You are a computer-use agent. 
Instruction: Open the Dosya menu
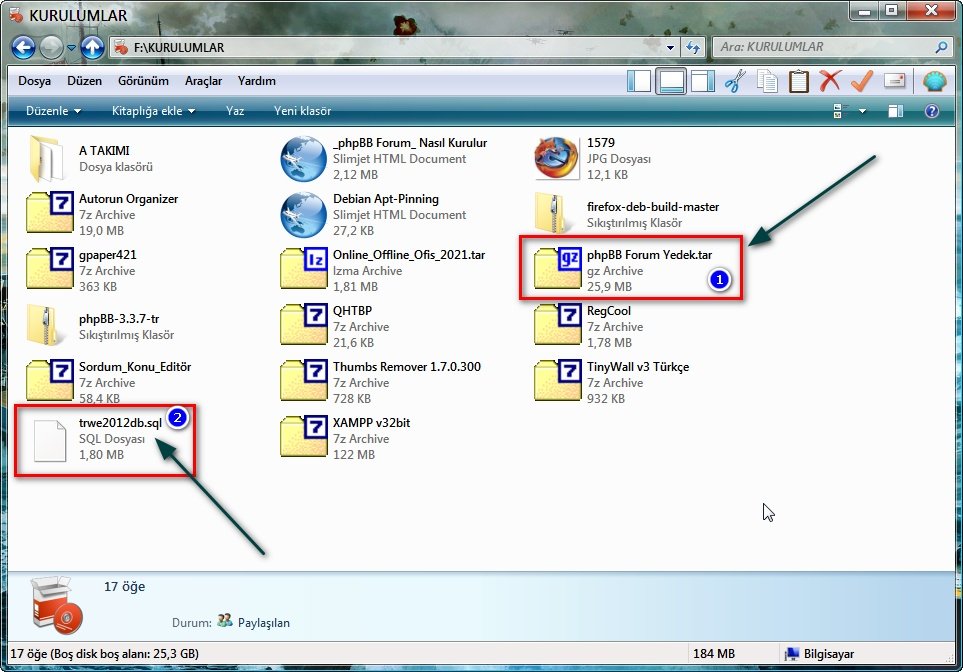pos(34,80)
